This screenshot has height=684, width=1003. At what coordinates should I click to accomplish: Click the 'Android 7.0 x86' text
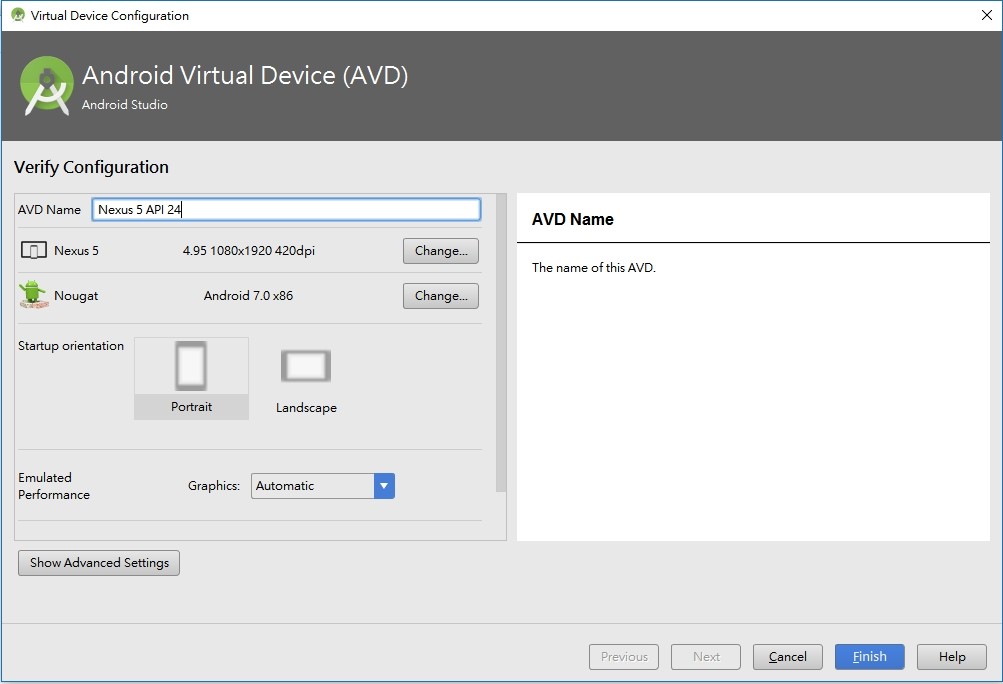[248, 296]
